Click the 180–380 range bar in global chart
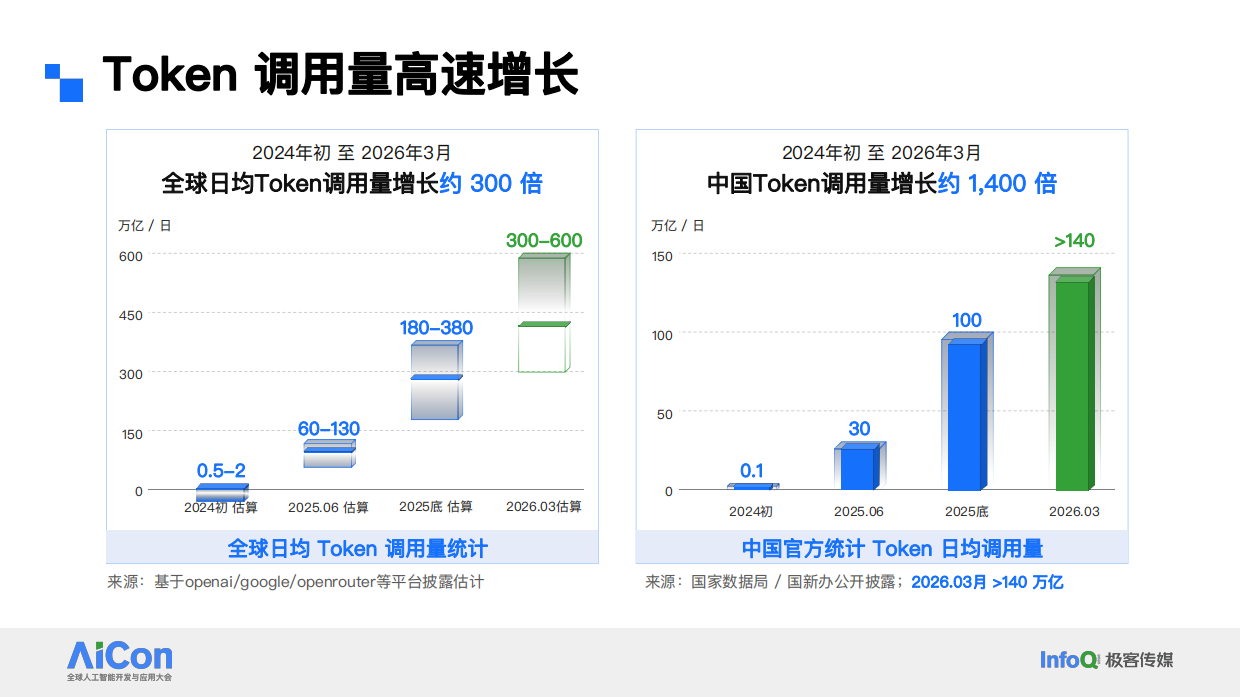Viewport: 1240px width, 697px height. pyautogui.click(x=436, y=380)
